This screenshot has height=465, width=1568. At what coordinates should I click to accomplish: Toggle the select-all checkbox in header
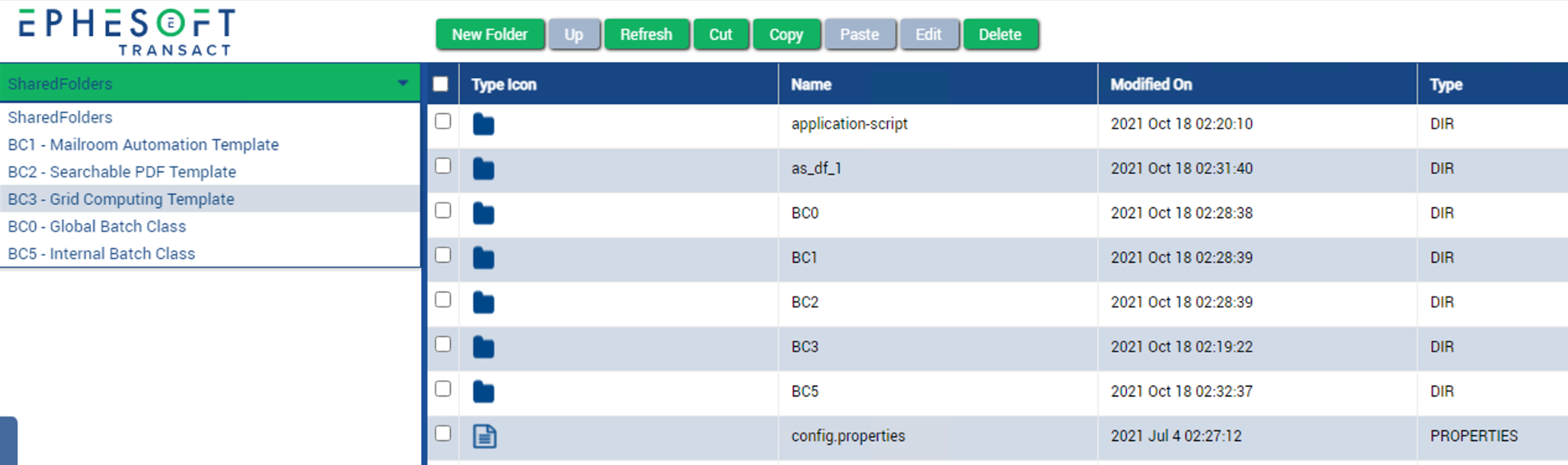(441, 84)
